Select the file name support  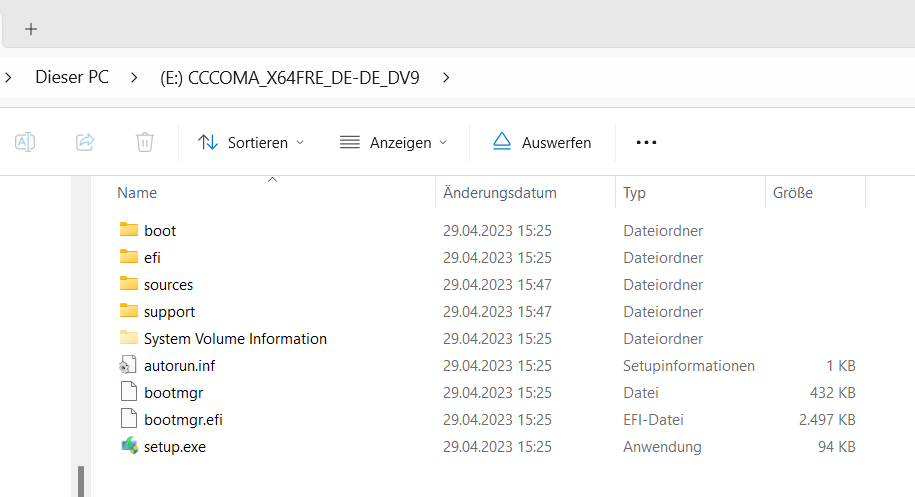pos(169,312)
